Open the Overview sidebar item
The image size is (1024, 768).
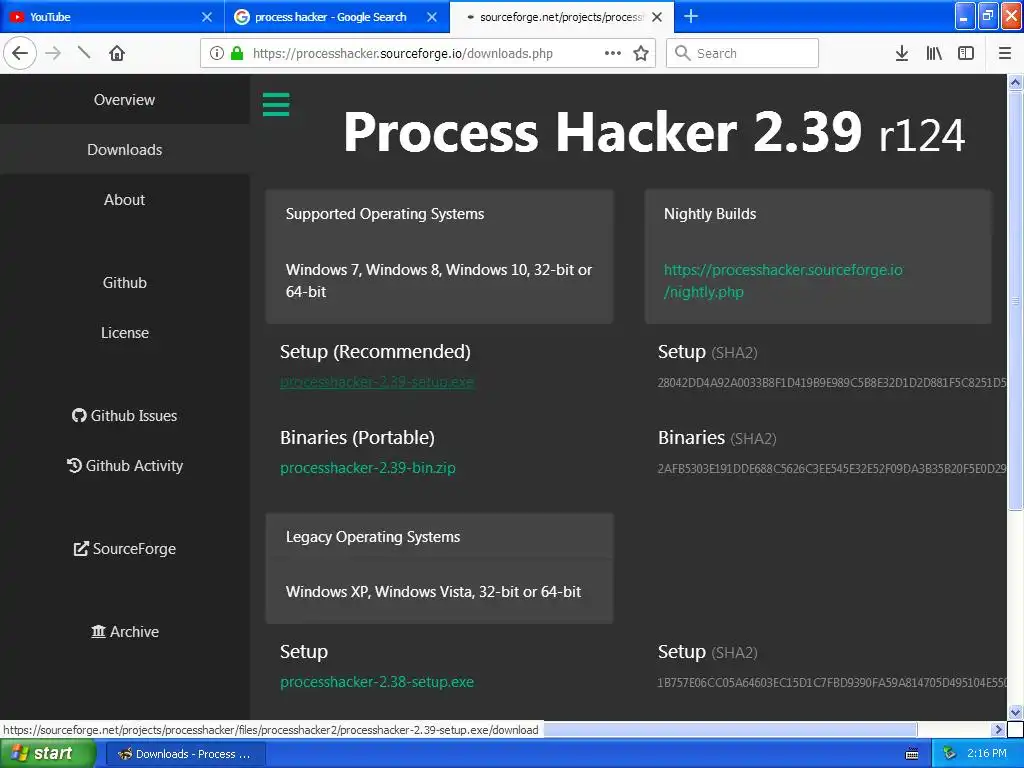point(124,100)
